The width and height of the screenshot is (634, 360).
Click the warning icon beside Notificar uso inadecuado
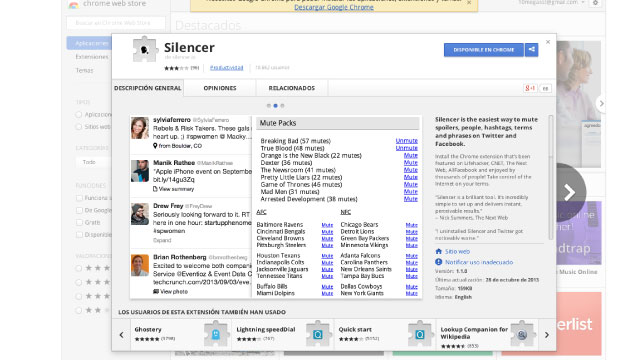tap(439, 262)
